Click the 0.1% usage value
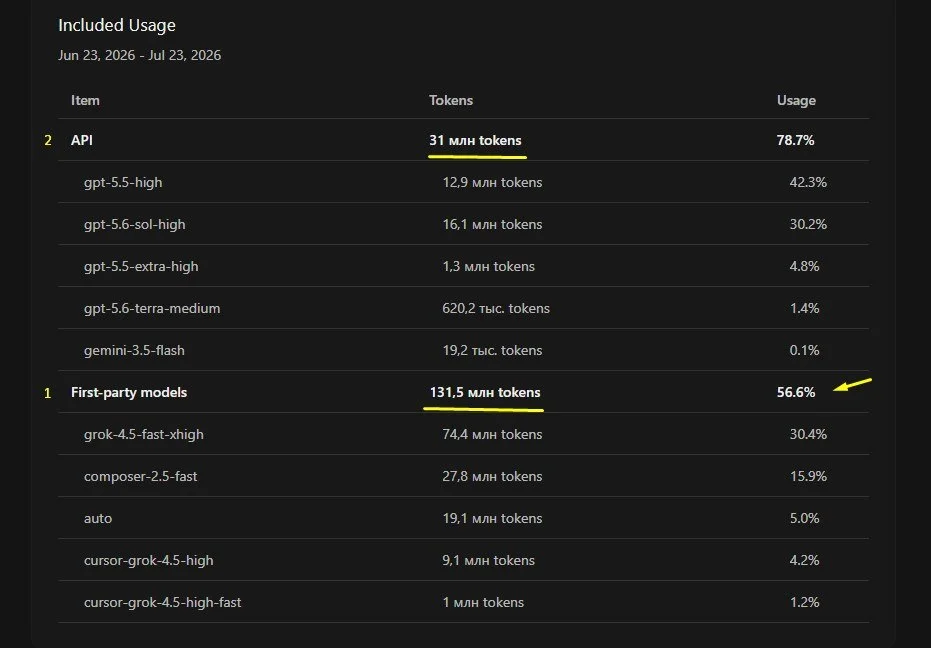 coord(805,350)
